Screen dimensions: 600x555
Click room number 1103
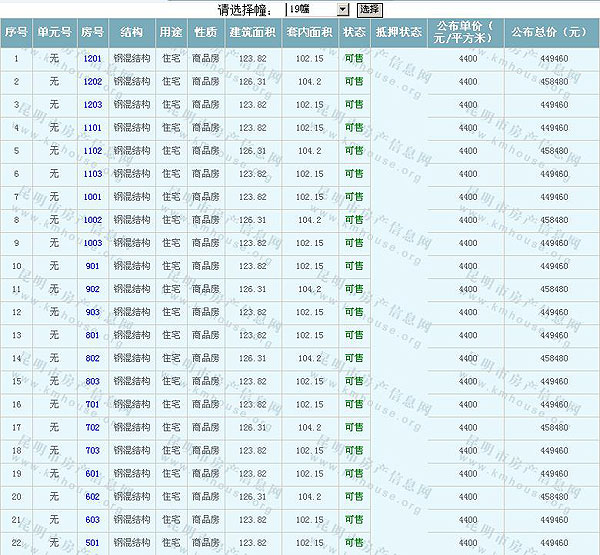92,174
